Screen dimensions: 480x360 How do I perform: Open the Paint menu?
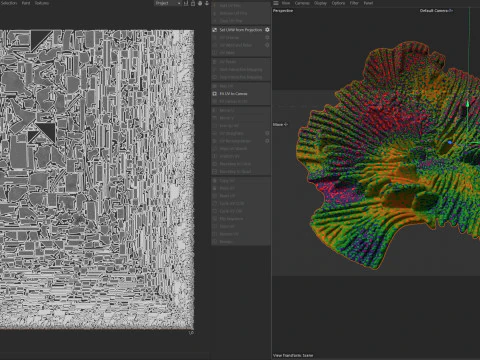pyautogui.click(x=26, y=3)
